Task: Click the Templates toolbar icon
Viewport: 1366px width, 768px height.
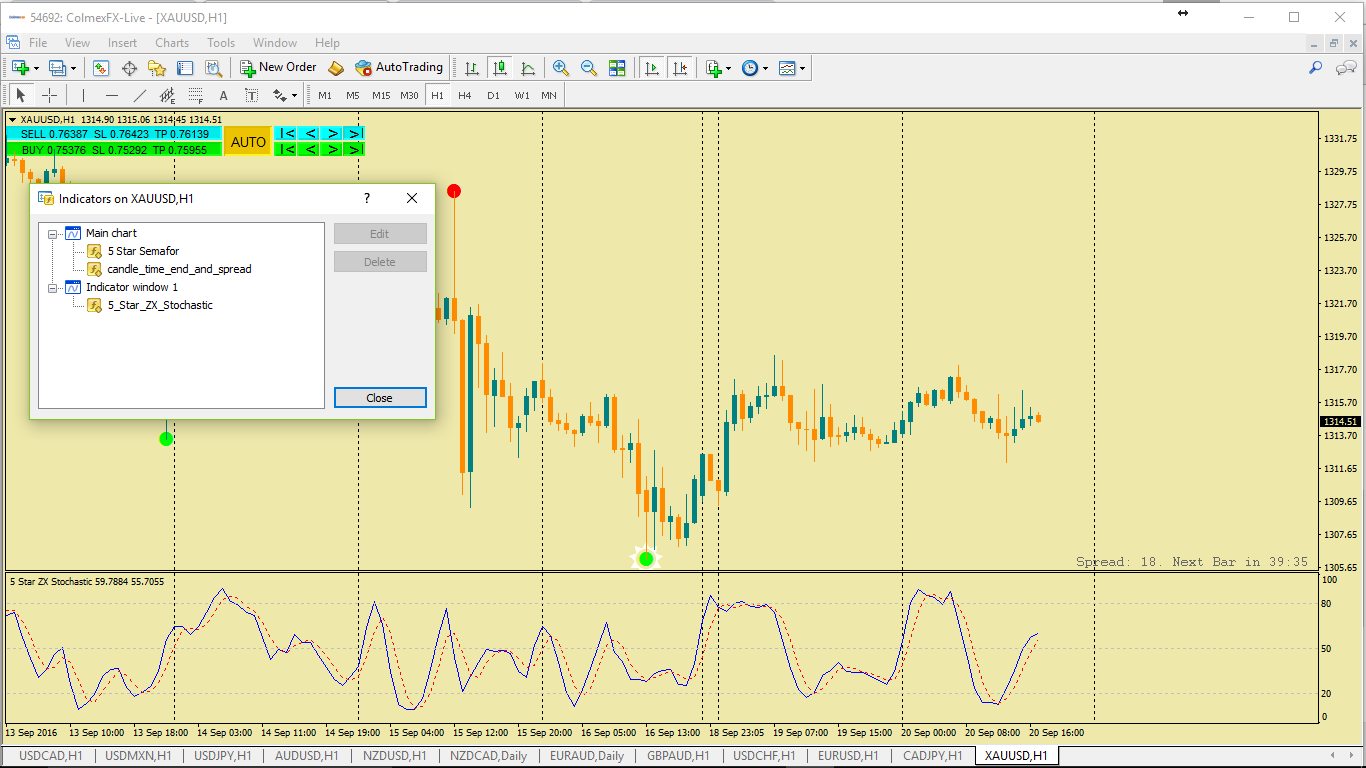Action: coord(787,68)
